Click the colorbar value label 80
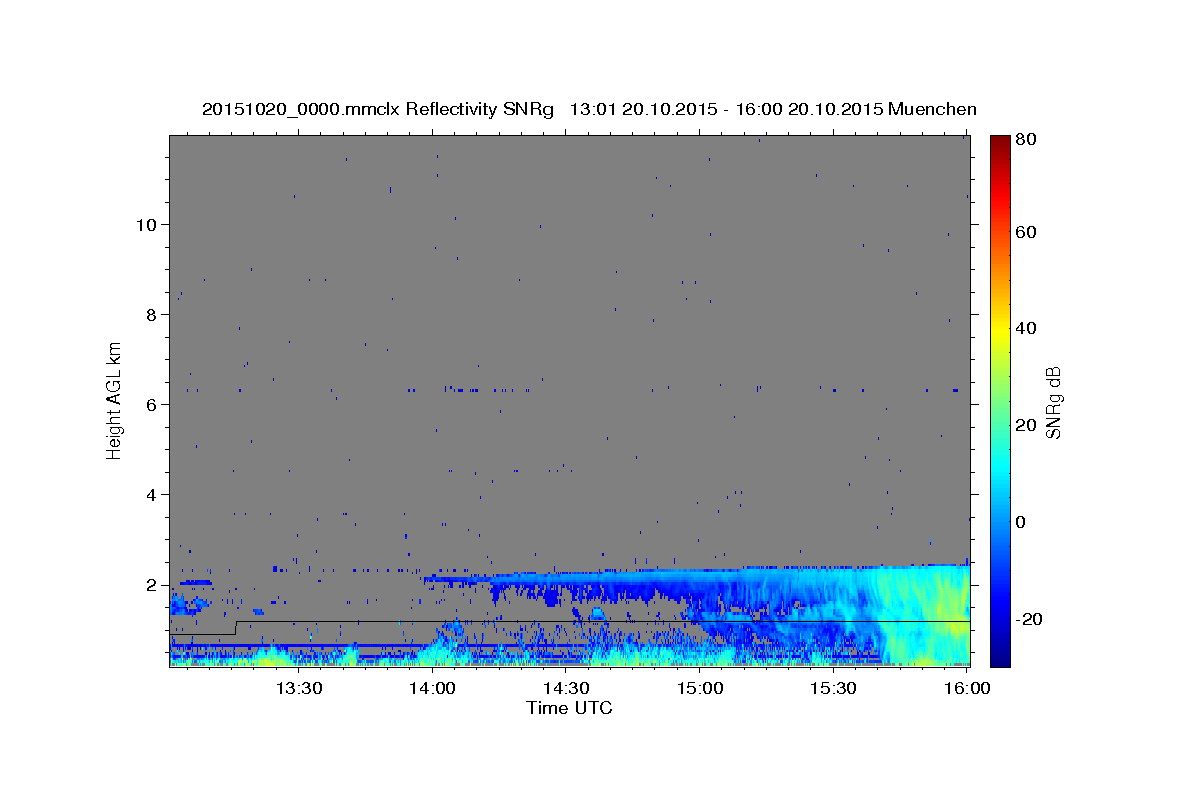Viewport: 1200px width, 800px height. (x=1025, y=140)
